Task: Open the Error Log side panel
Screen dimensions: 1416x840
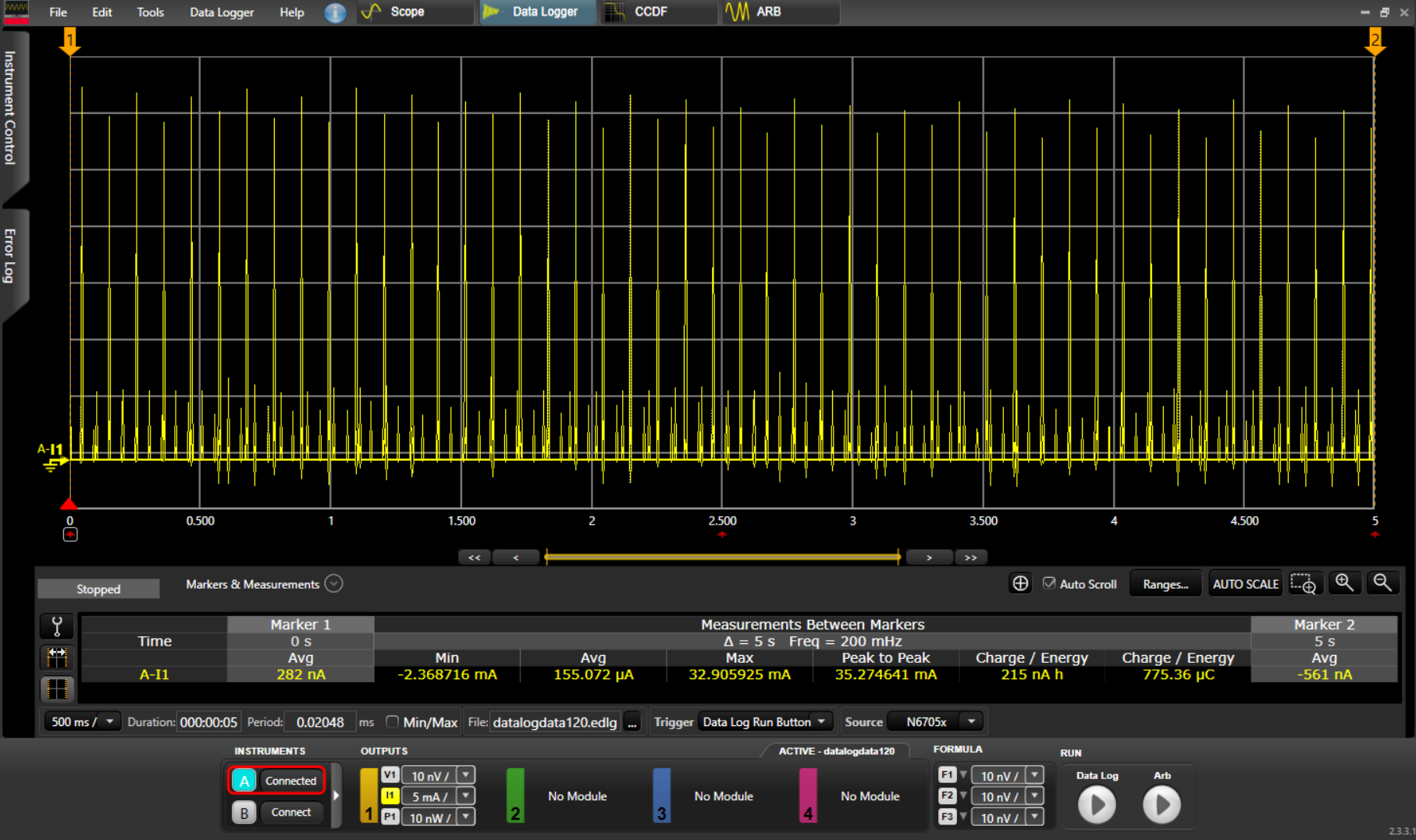Action: [11, 256]
